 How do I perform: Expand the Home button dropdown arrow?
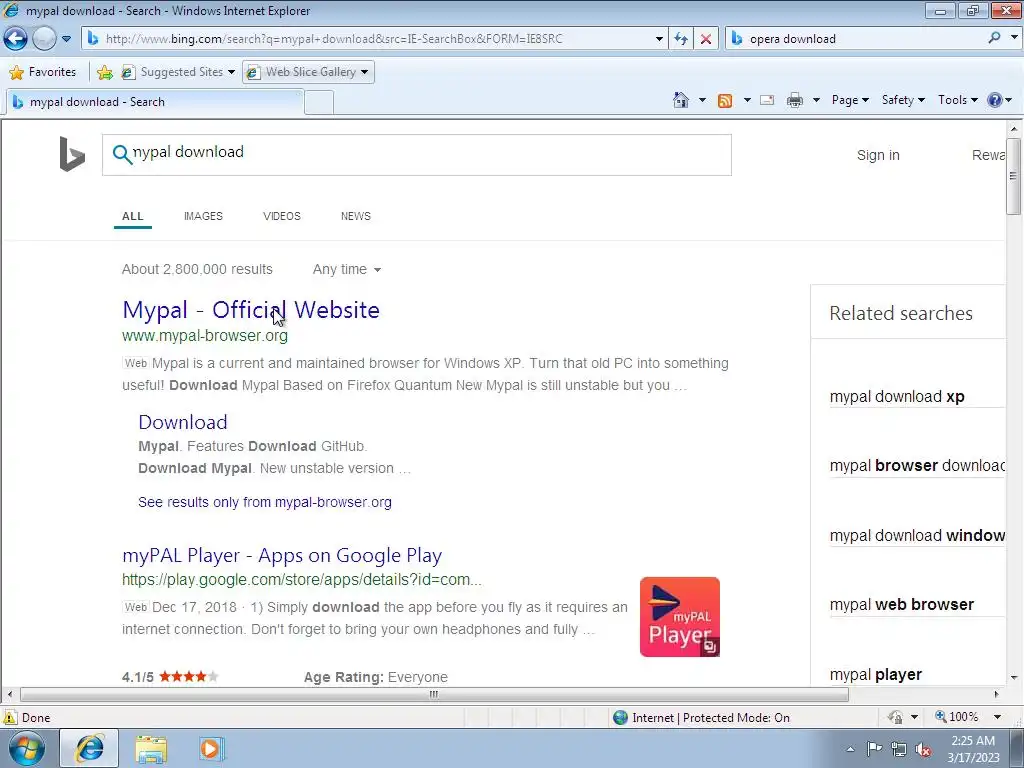coord(702,100)
